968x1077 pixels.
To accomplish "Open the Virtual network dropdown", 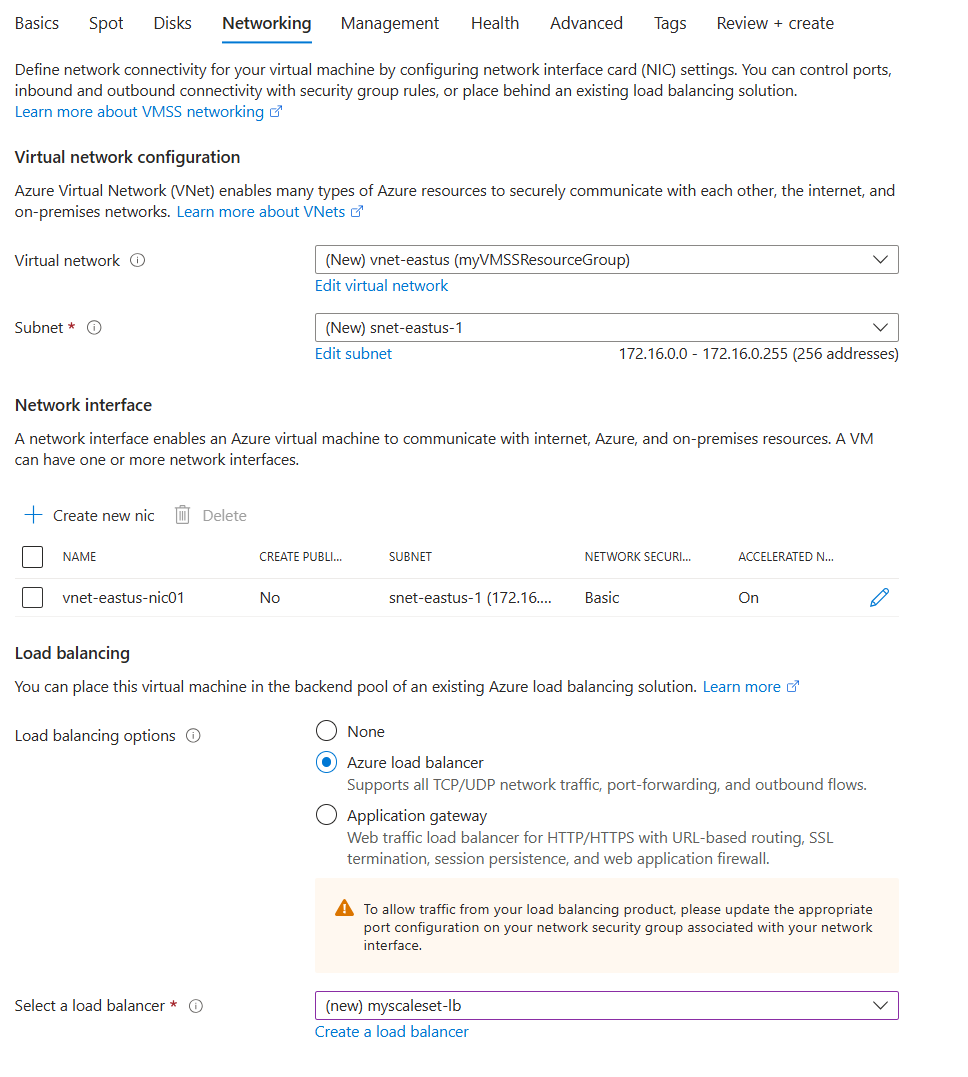I will point(881,259).
